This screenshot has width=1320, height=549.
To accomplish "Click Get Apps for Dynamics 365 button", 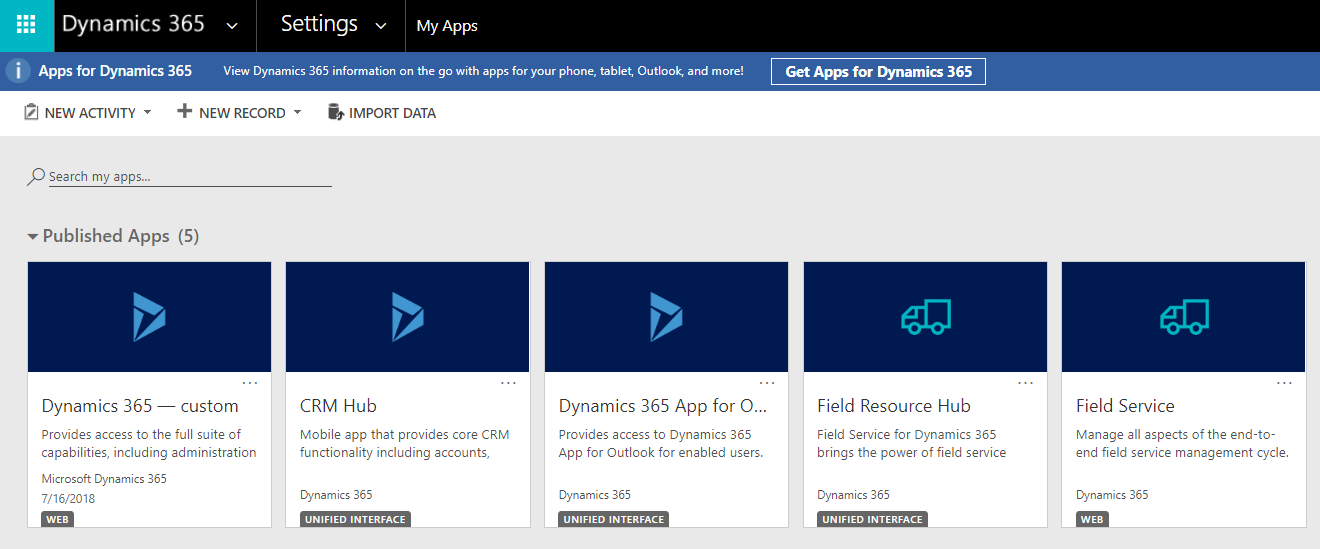I will click(x=878, y=71).
